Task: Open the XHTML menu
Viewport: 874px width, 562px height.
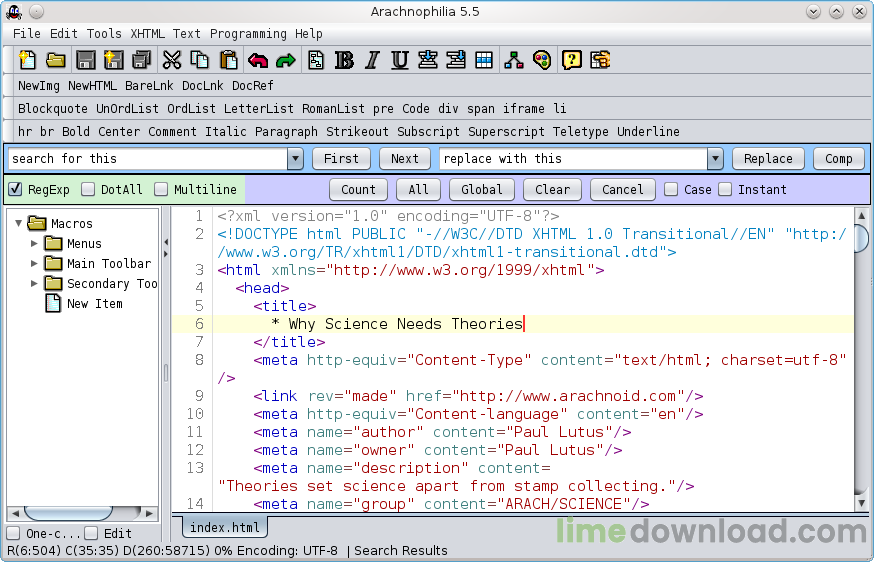Action: pos(148,33)
